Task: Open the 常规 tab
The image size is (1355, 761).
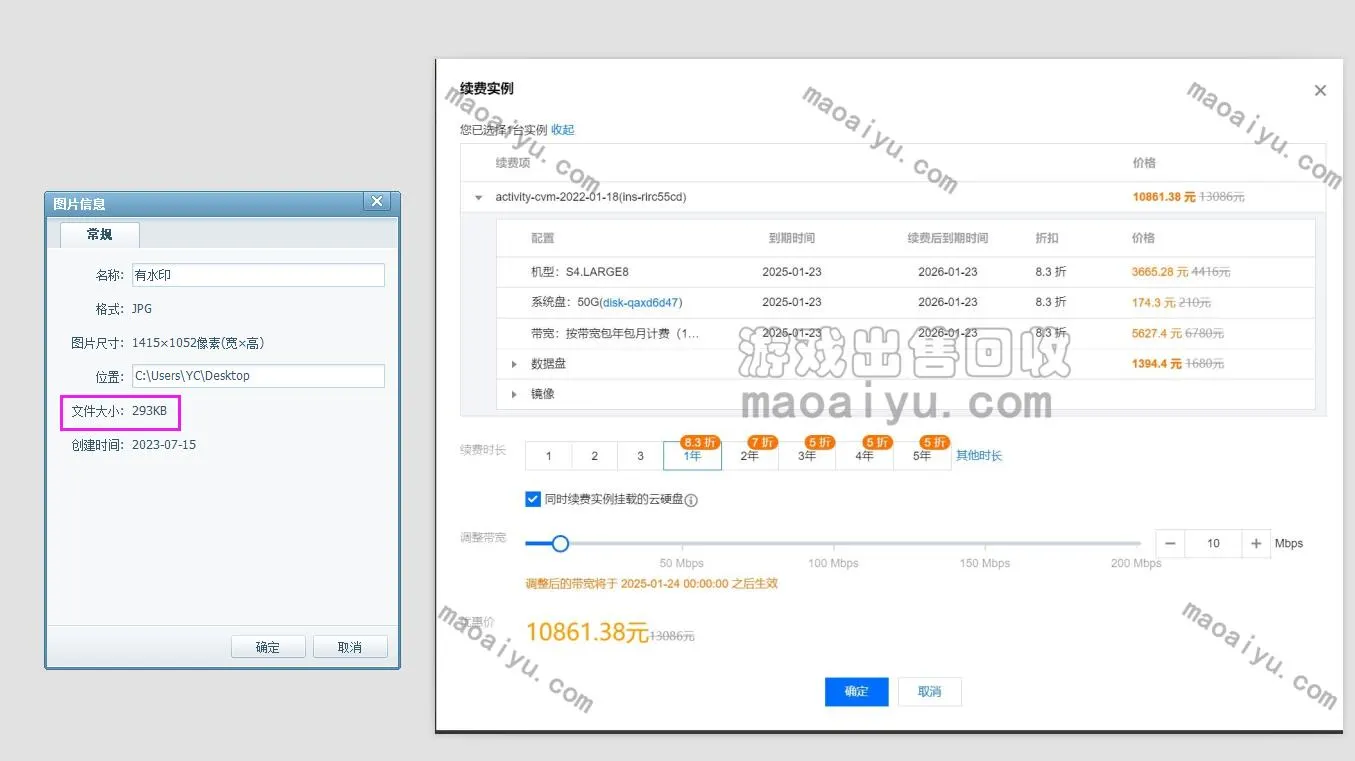Action: pos(100,235)
